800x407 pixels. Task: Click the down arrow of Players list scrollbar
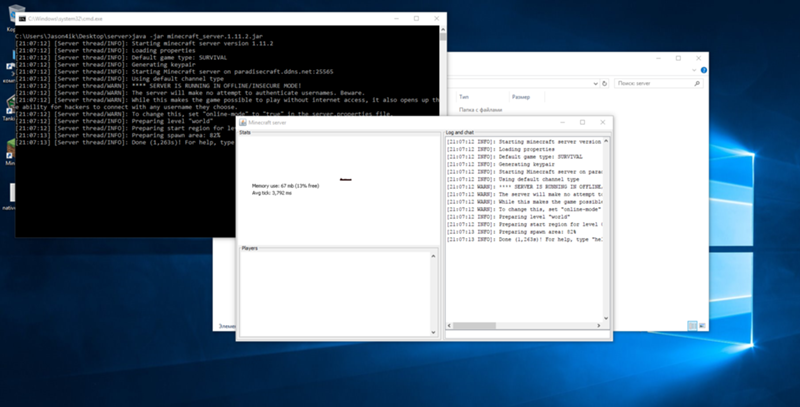tap(433, 333)
